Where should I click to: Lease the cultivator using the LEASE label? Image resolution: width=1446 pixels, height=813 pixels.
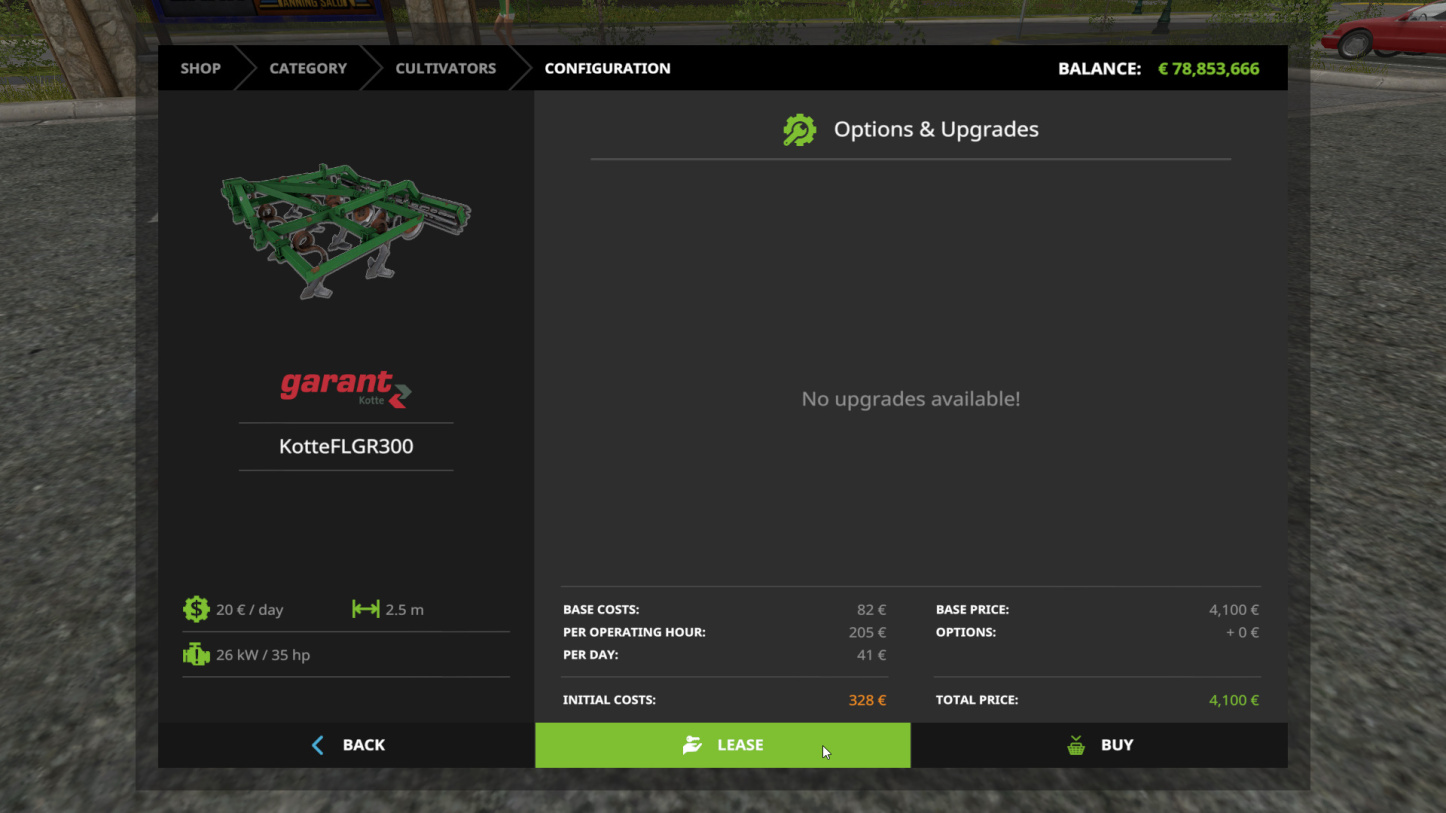click(x=740, y=745)
